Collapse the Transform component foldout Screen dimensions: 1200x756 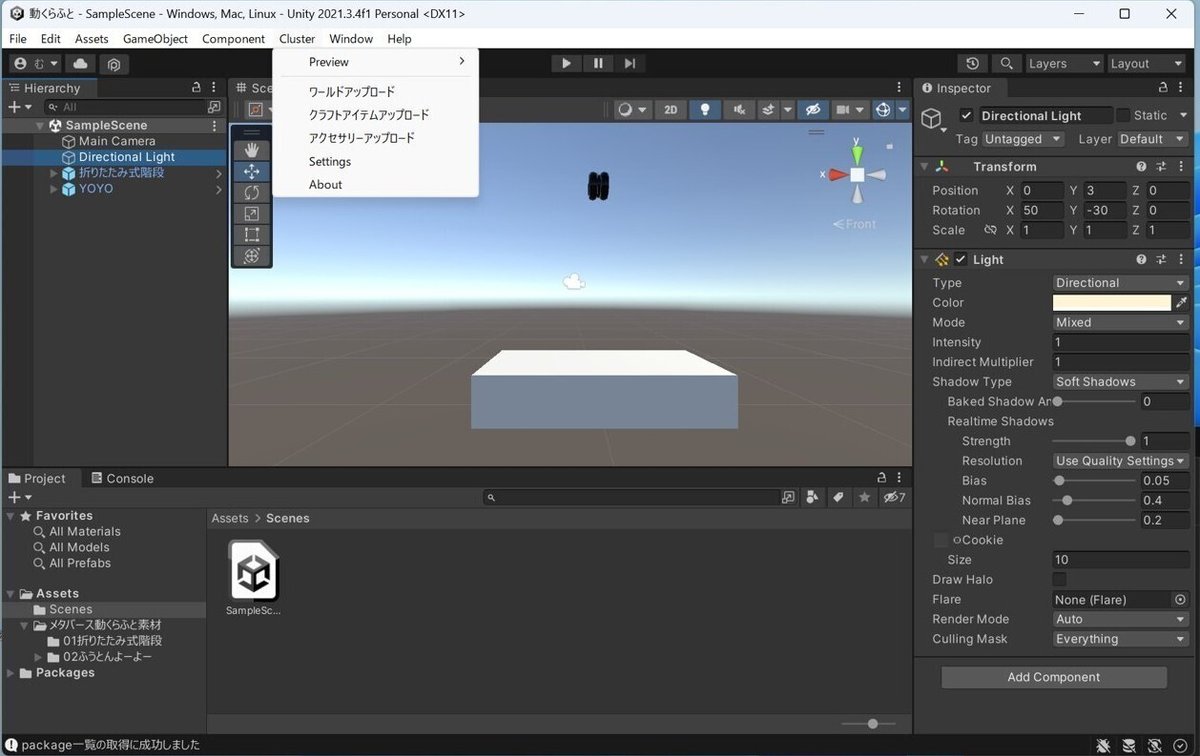coord(924,167)
